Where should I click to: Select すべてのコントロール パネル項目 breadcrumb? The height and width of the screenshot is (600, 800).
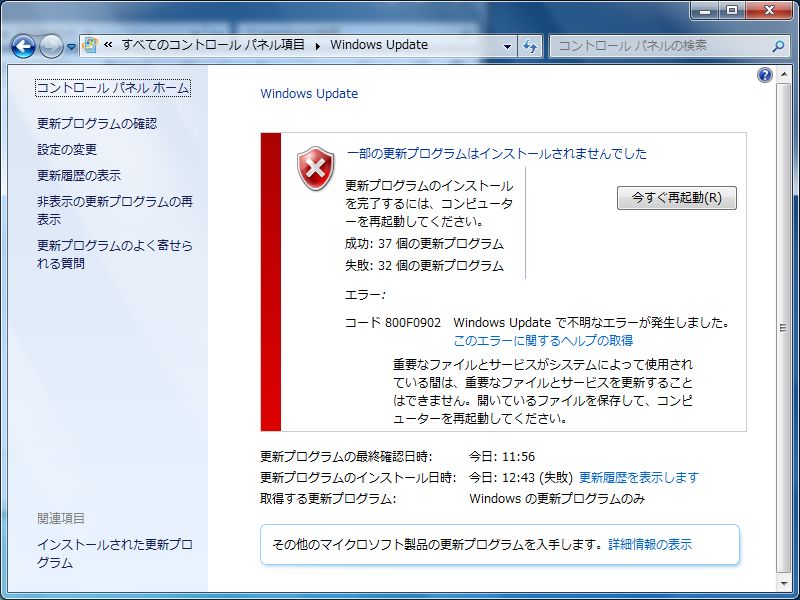pos(213,45)
